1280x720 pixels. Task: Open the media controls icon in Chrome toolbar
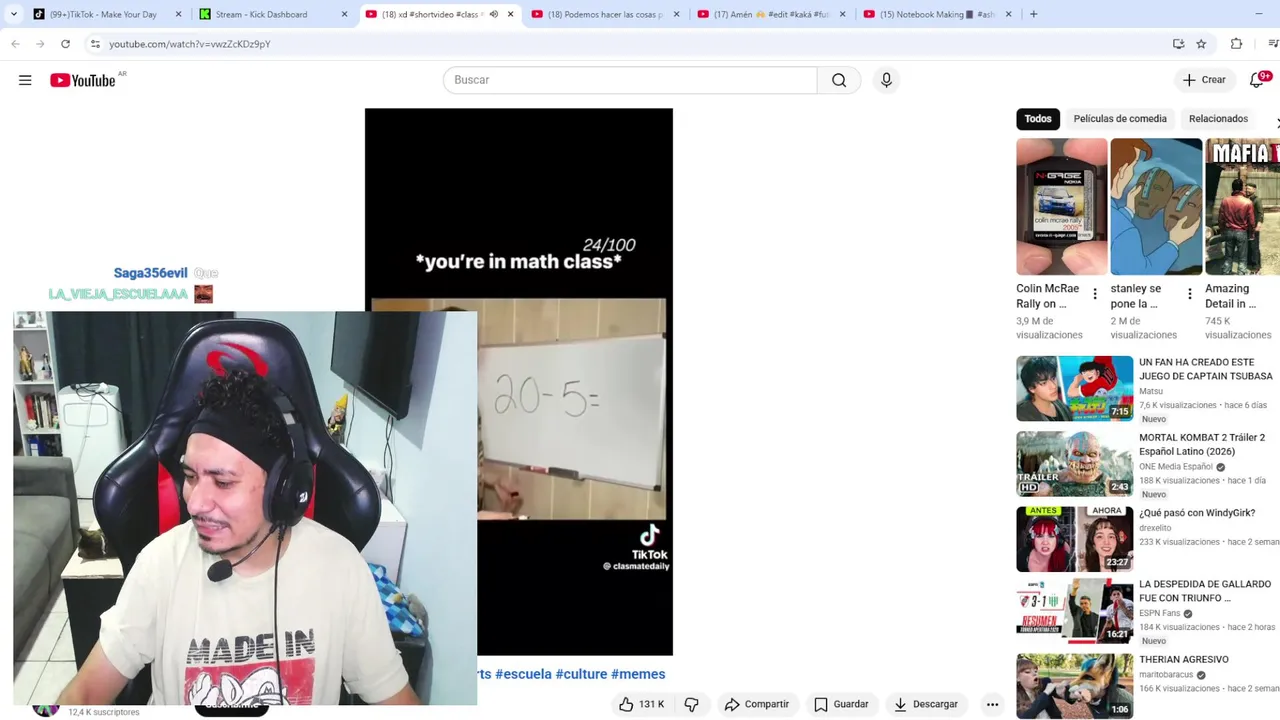1273,44
